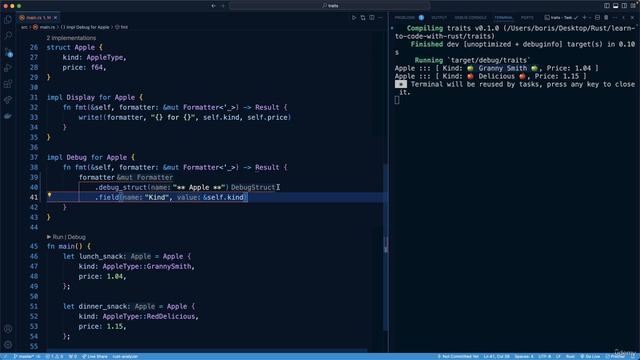Viewport: 640px width, 360px height.
Task: Open the Docker whale activity bar icon
Action: 8,116
